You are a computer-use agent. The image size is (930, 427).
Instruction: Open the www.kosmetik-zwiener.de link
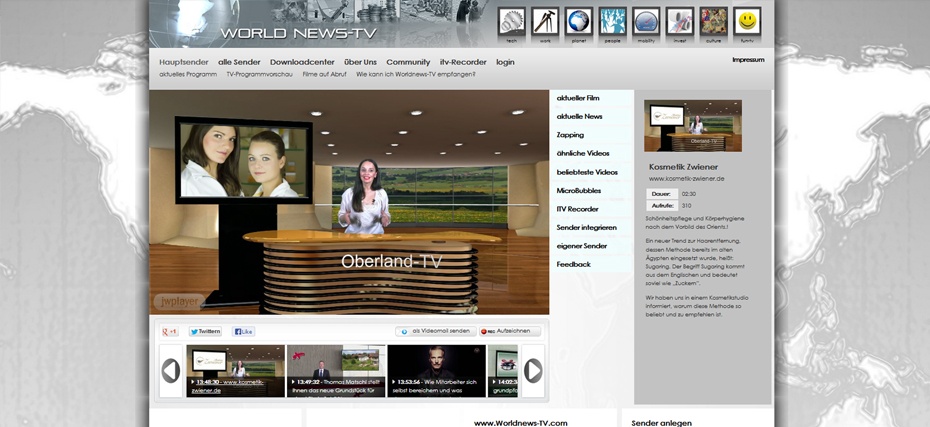pos(686,179)
